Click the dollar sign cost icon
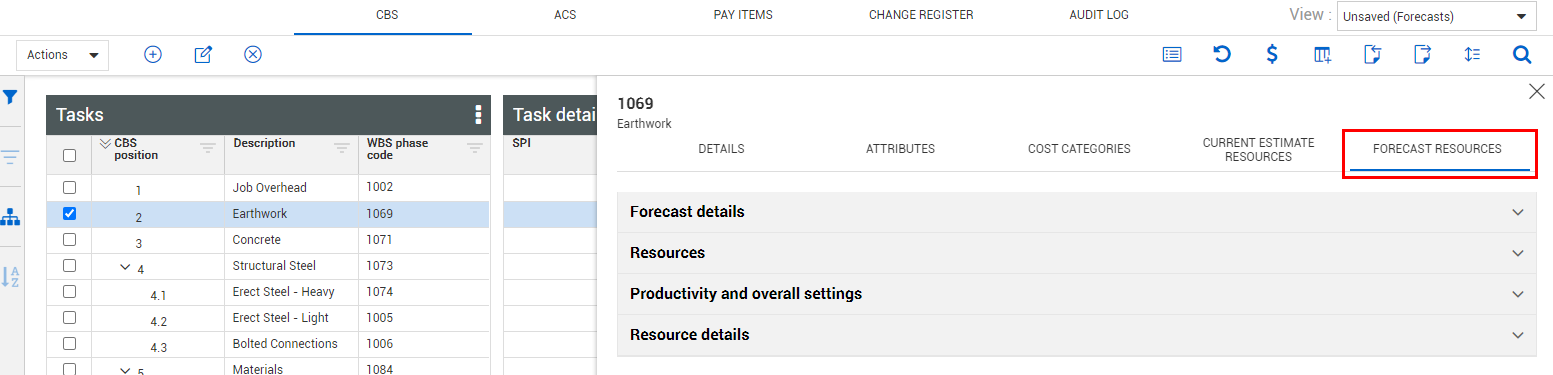 pos(1272,55)
